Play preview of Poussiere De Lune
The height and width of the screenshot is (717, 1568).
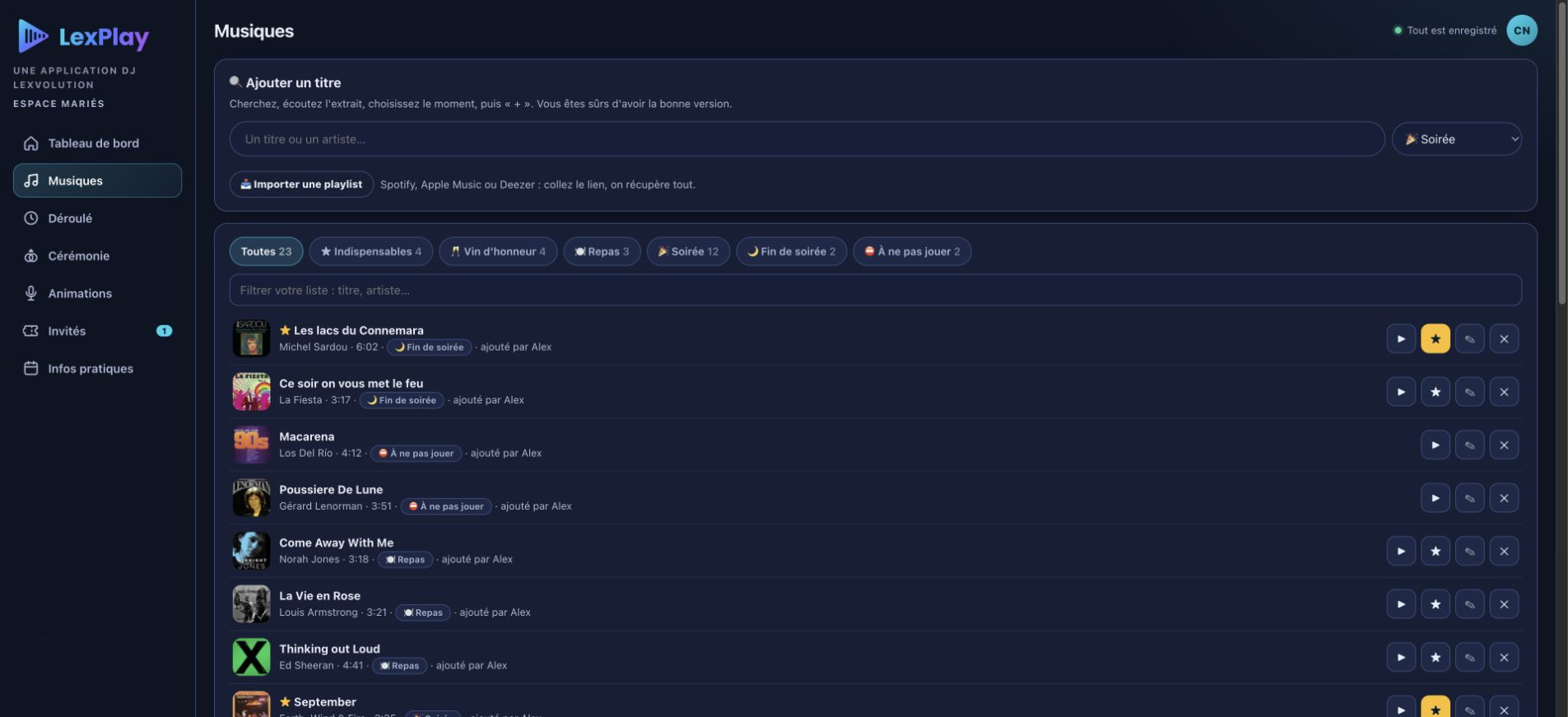(x=1435, y=498)
